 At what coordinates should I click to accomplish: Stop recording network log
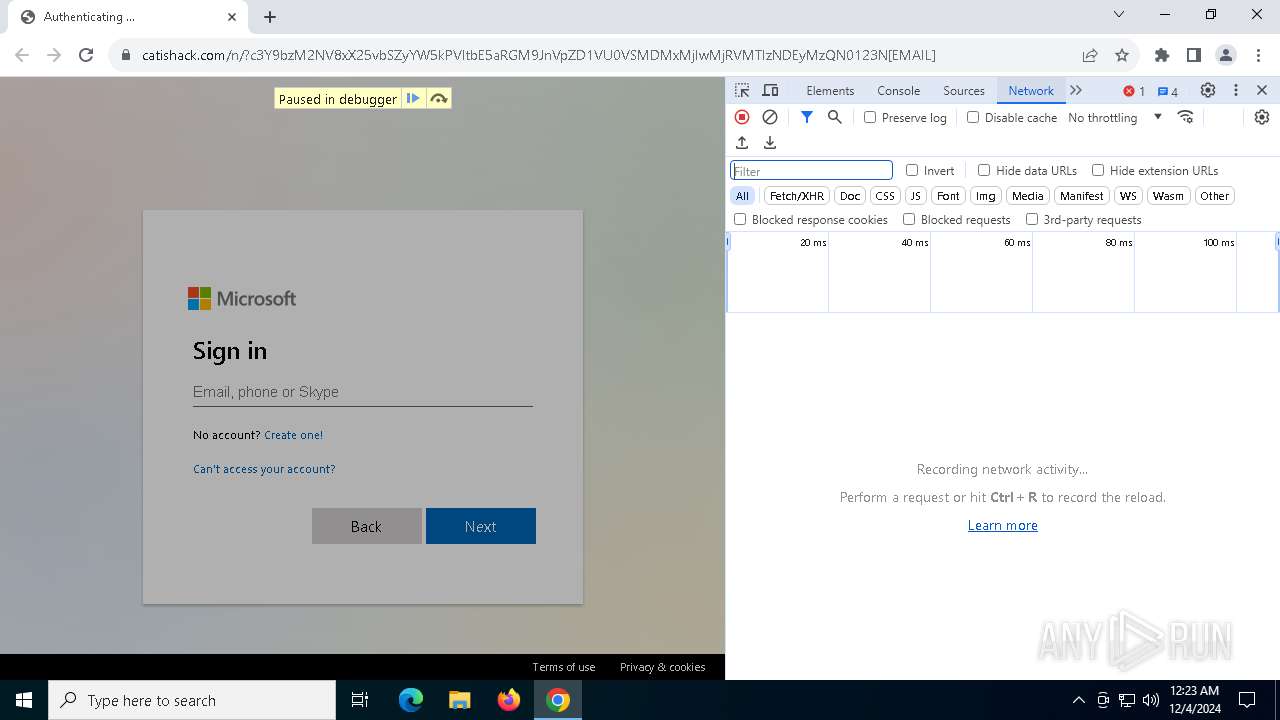tap(742, 117)
